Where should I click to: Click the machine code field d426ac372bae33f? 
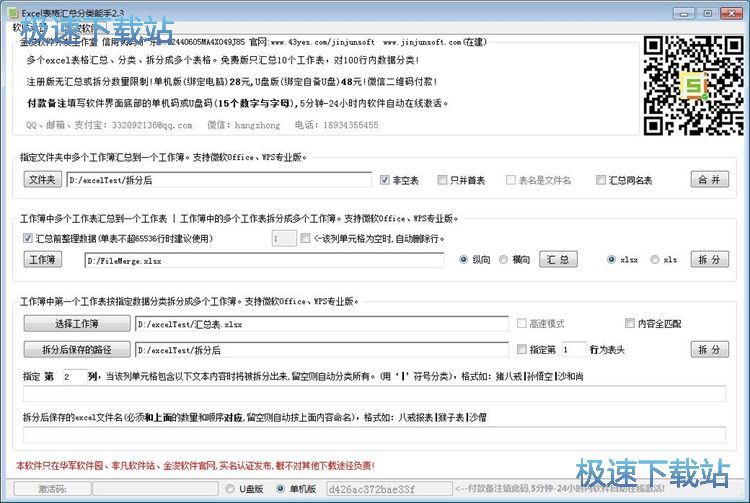click(389, 489)
